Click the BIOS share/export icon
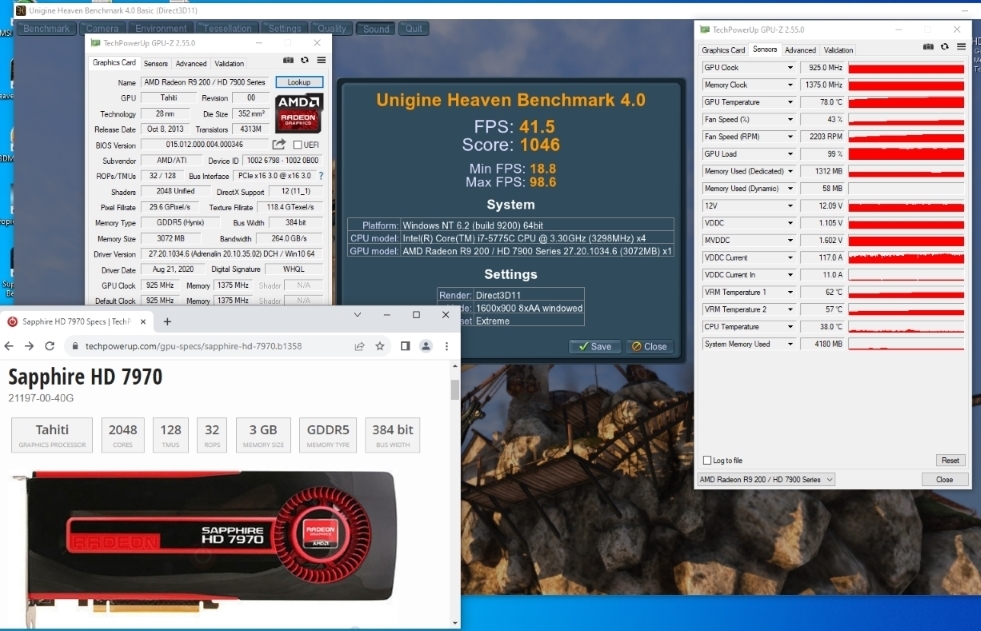Viewport: 981px width, 631px height. coord(279,144)
